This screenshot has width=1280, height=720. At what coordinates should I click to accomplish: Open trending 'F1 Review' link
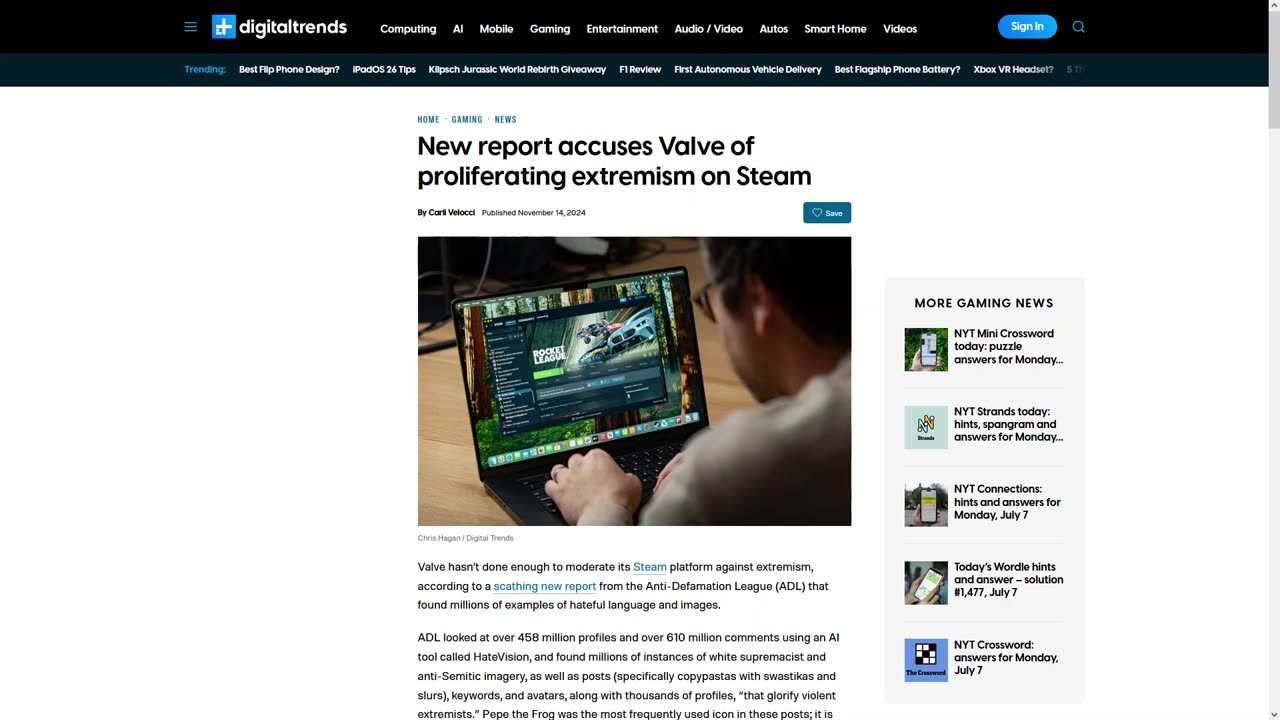(x=640, y=70)
